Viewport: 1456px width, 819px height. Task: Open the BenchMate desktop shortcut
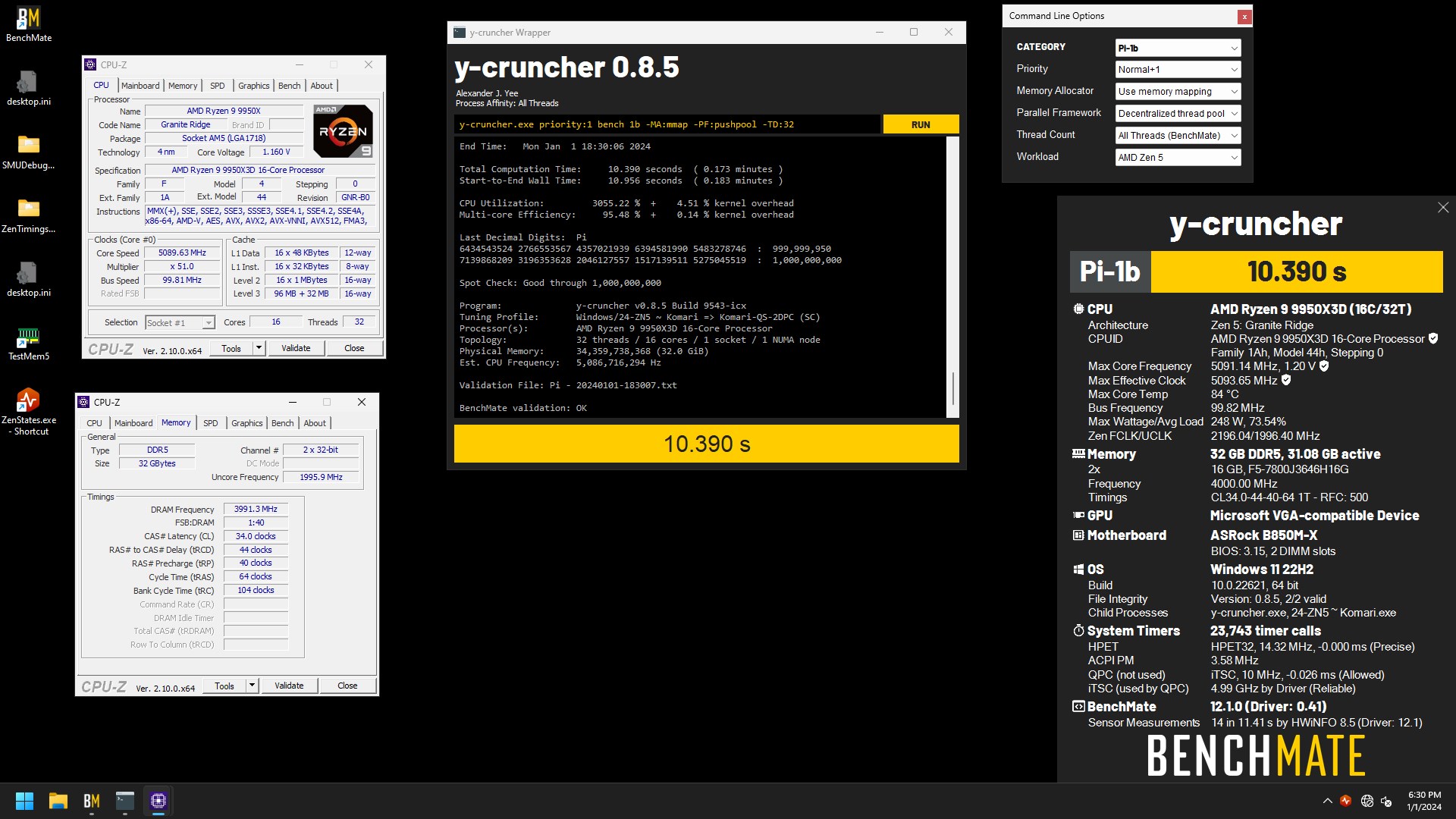point(29,24)
